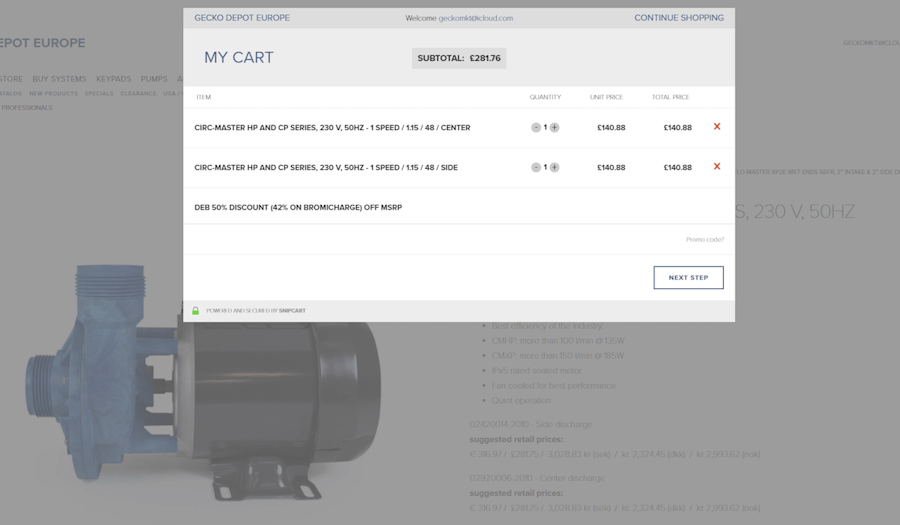This screenshot has width=900, height=525.
Task: Click the green padlock security icon
Action: (x=195, y=310)
